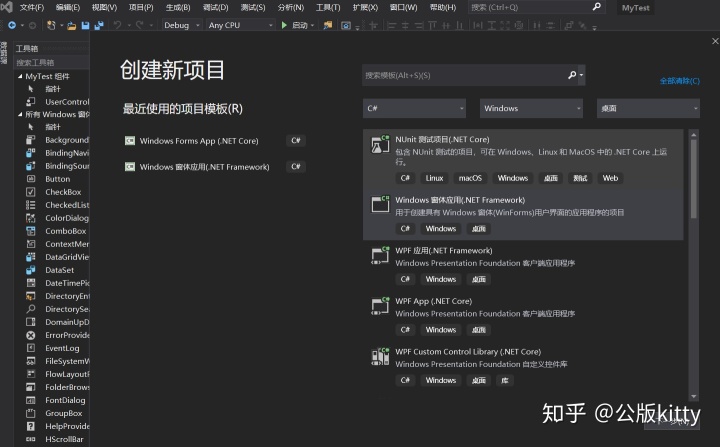Click the template list scroll down arrow
The image size is (720, 447).
(x=693, y=396)
